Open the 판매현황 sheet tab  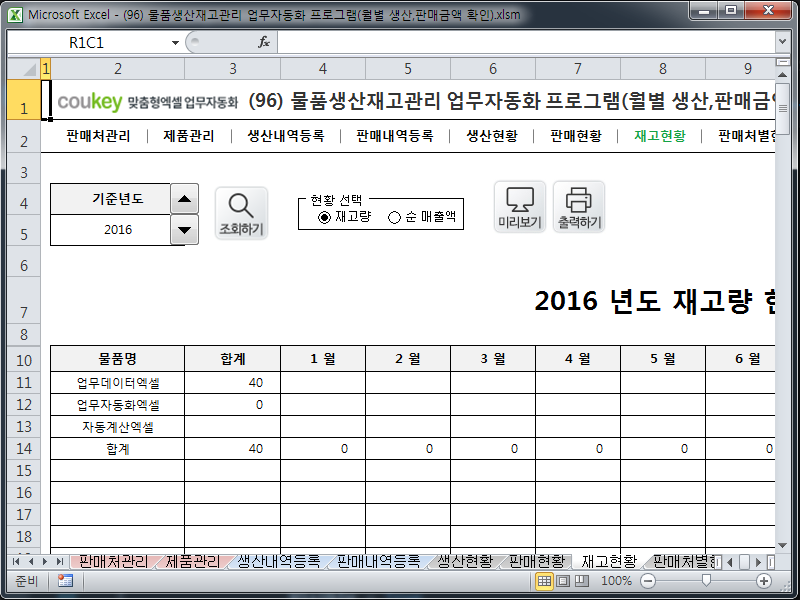[x=537, y=562]
